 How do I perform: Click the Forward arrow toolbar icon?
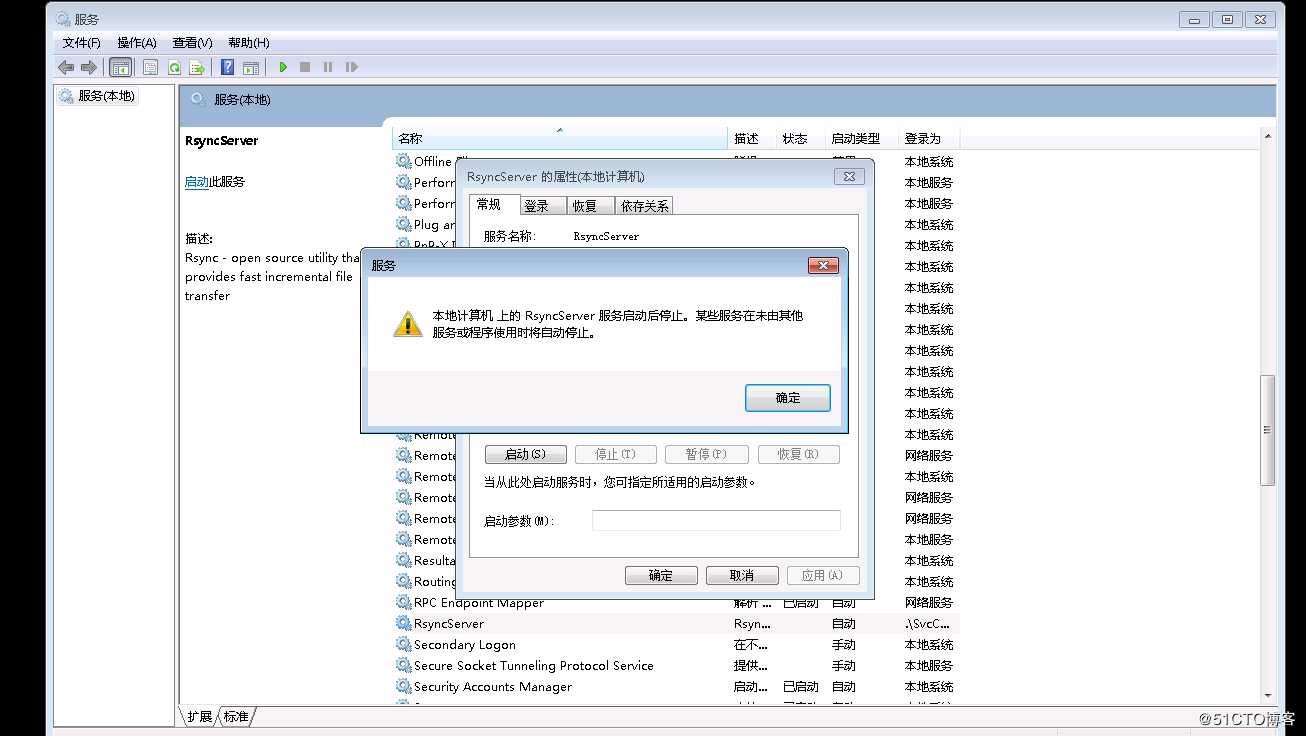[89, 67]
